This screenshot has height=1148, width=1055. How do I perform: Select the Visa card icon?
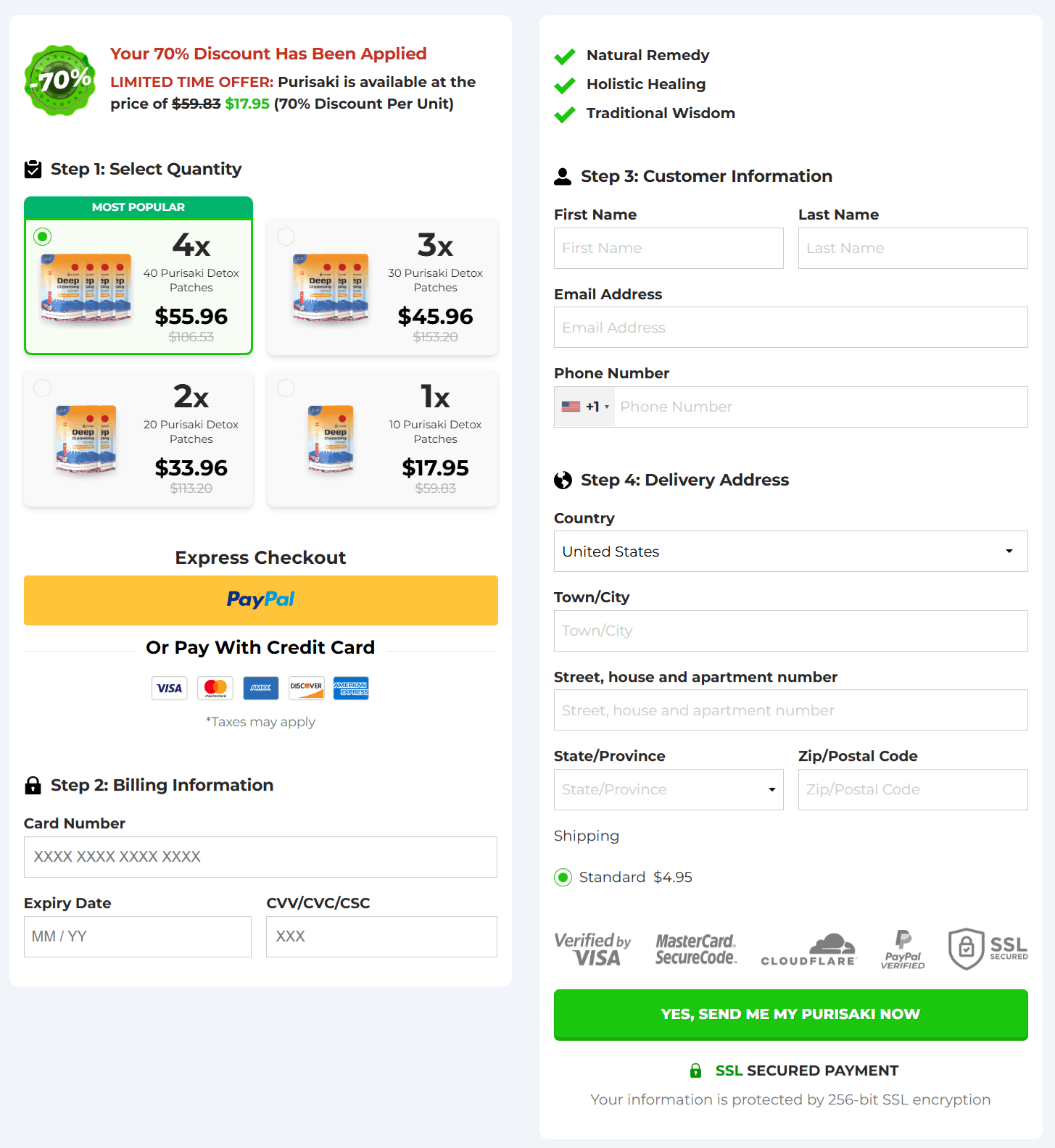pos(169,688)
